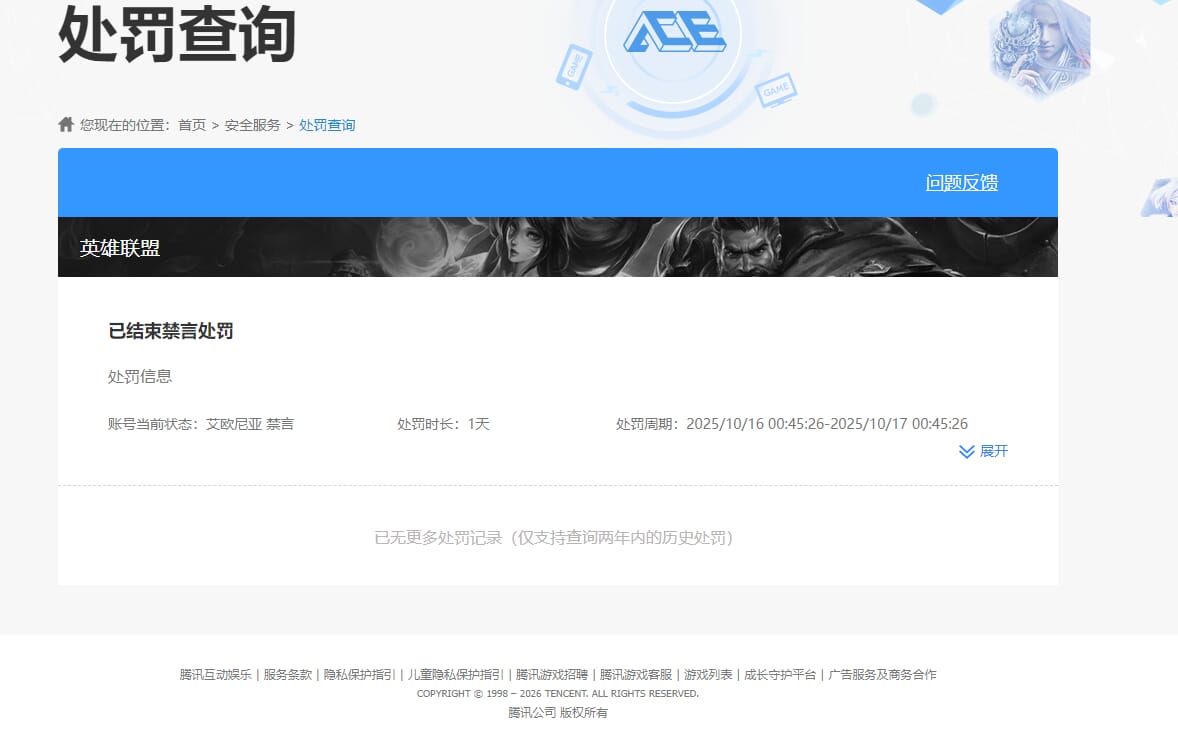This screenshot has height=735, width=1178.
Task: Click 处罚时长：1天 text
Action: (x=443, y=424)
